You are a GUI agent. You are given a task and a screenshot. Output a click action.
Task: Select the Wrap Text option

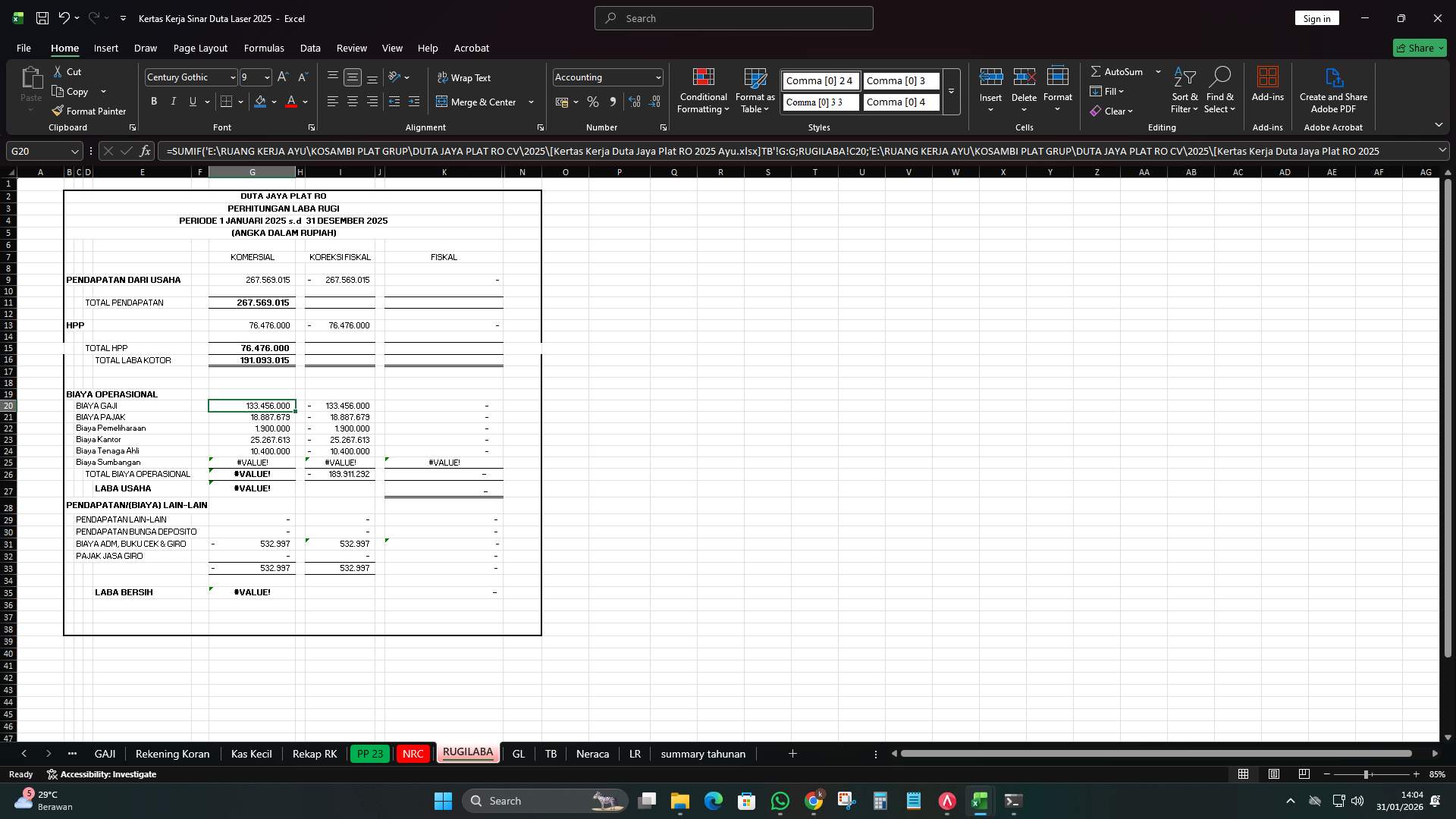[x=465, y=77]
